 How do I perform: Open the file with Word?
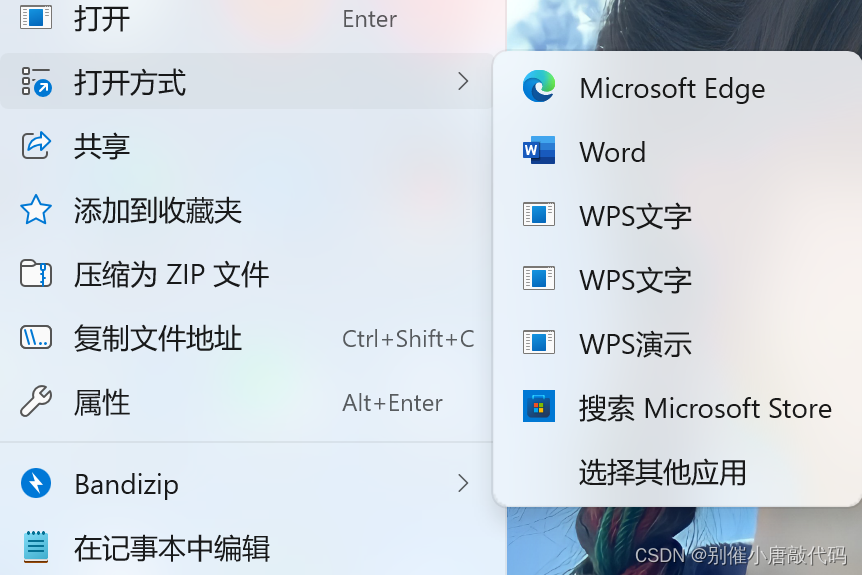click(677, 152)
